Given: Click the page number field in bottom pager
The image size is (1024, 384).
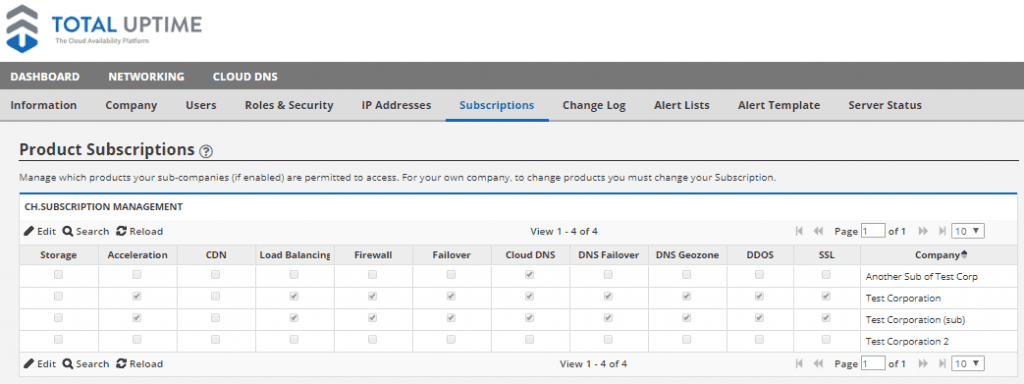Looking at the screenshot, I should 873,364.
